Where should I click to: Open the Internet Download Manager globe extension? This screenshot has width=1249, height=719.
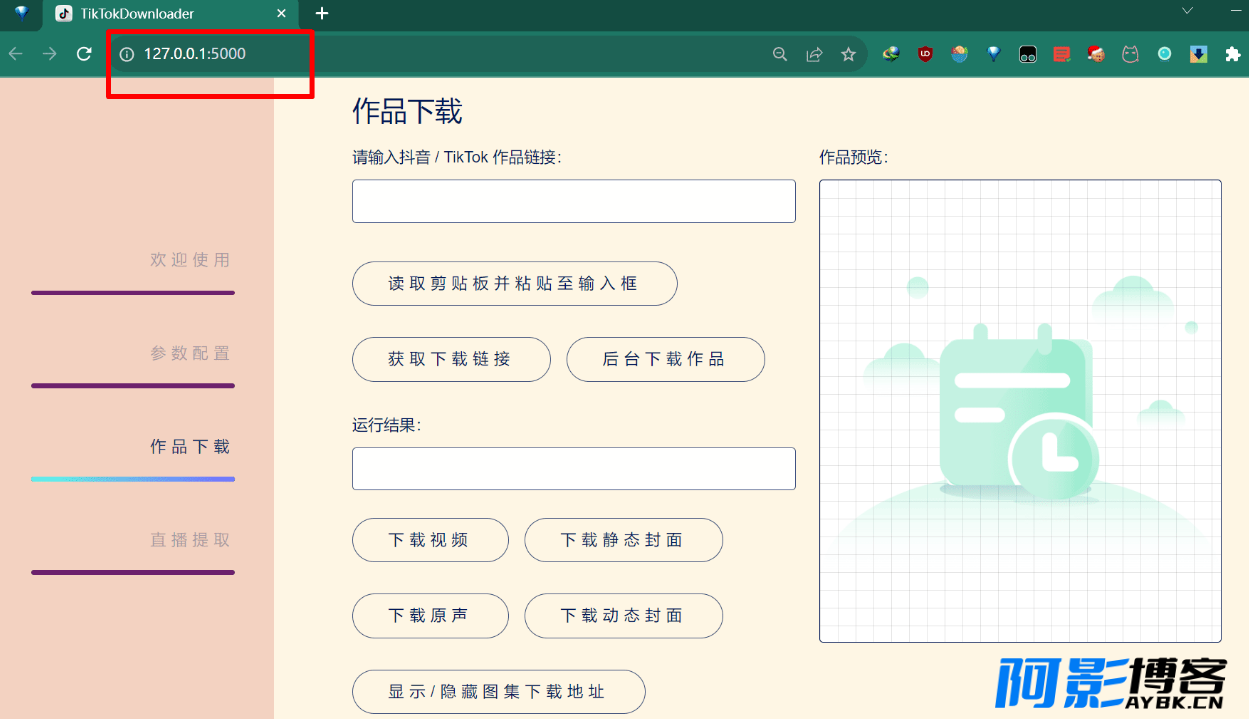(x=891, y=54)
